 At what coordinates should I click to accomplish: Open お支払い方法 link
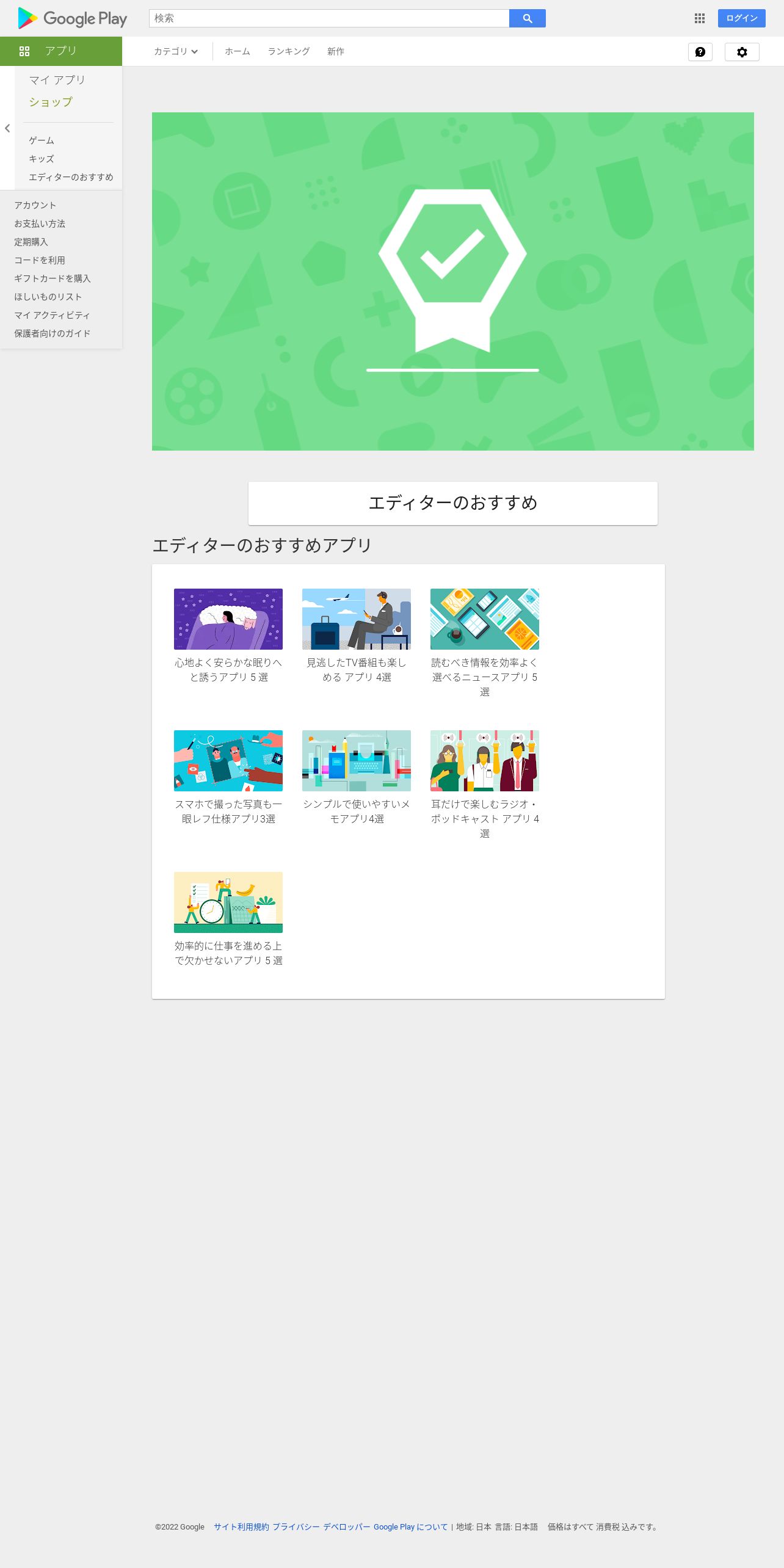click(40, 223)
